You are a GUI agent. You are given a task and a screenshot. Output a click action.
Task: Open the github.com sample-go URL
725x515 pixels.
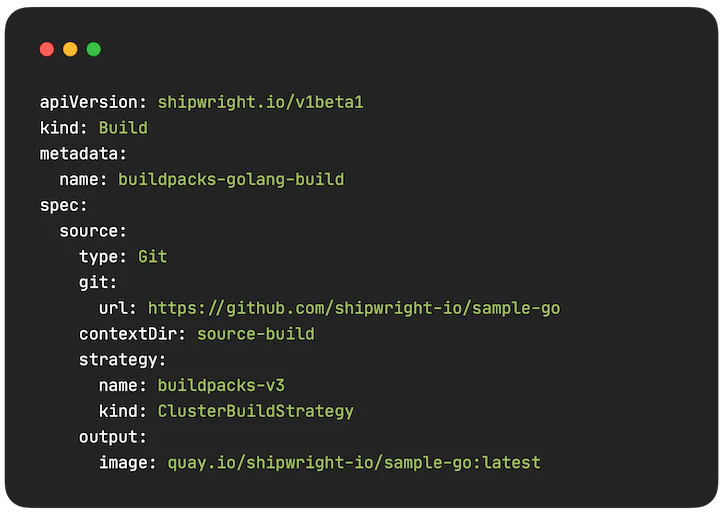coord(354,308)
